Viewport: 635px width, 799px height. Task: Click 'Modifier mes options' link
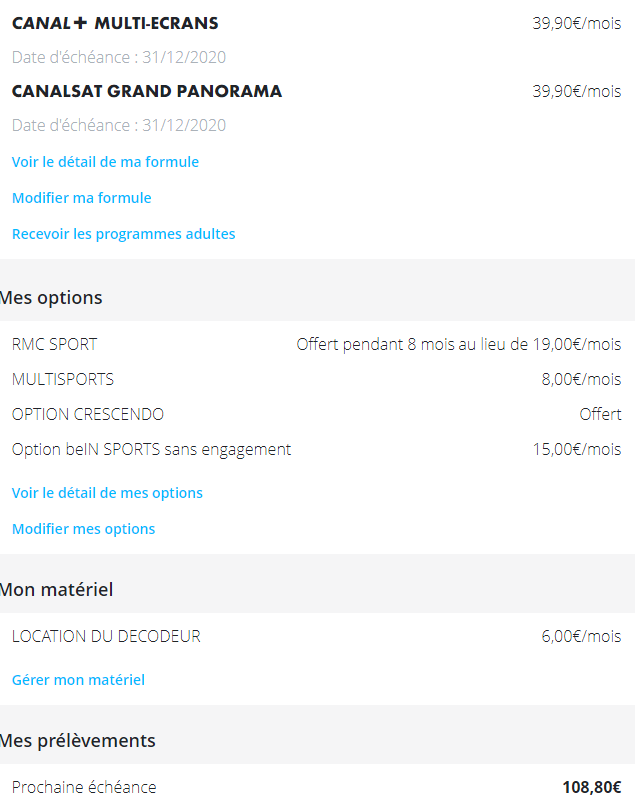84,529
